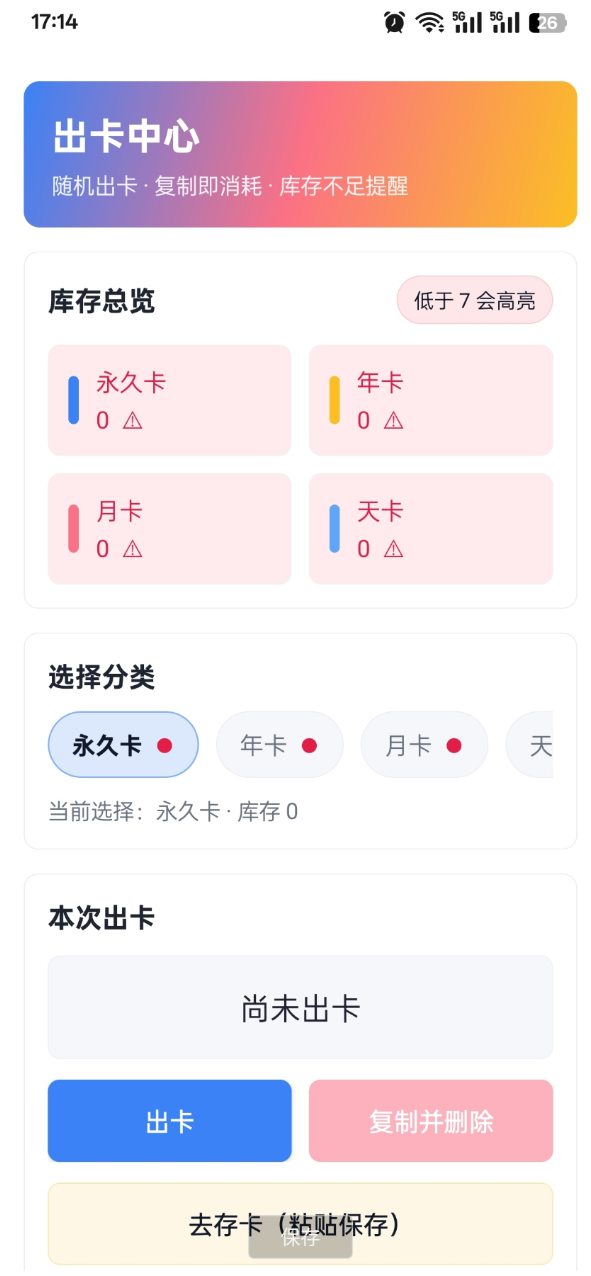591x1276 pixels.
Task: Click the blue color bar beside 永久卡
Action: [75, 400]
